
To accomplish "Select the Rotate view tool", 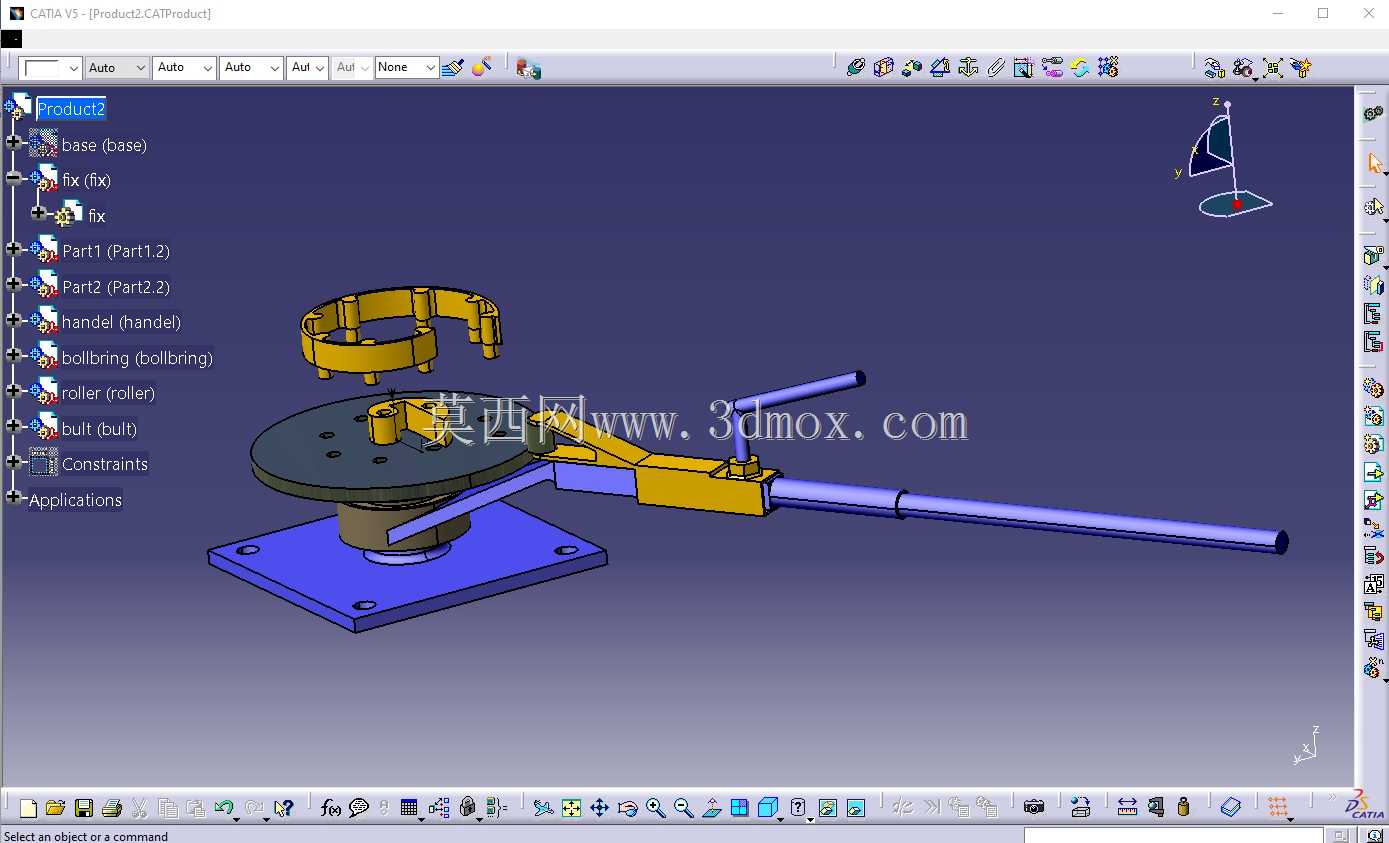I will tap(628, 808).
